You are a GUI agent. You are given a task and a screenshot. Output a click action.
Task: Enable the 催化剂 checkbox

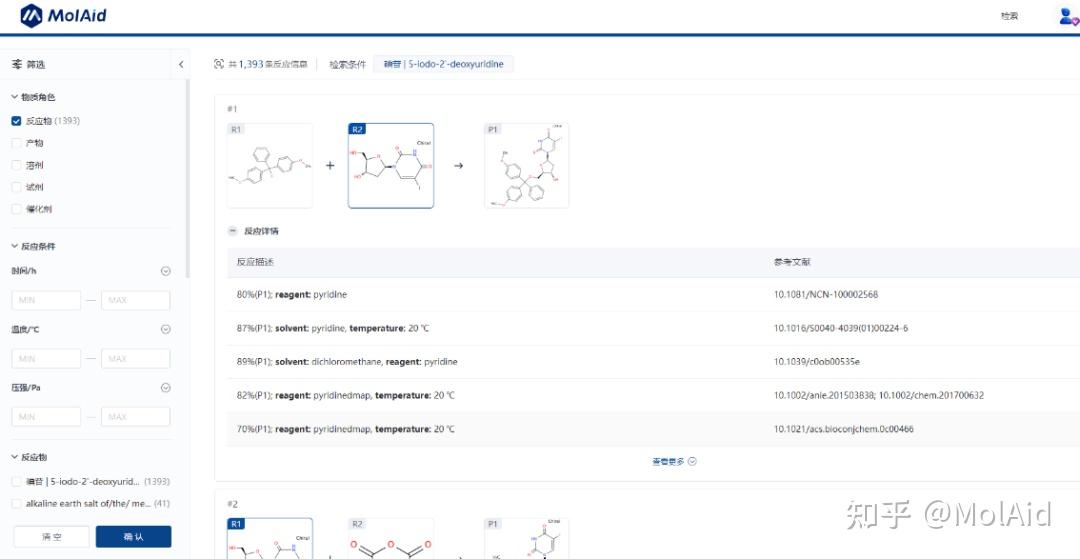point(16,209)
